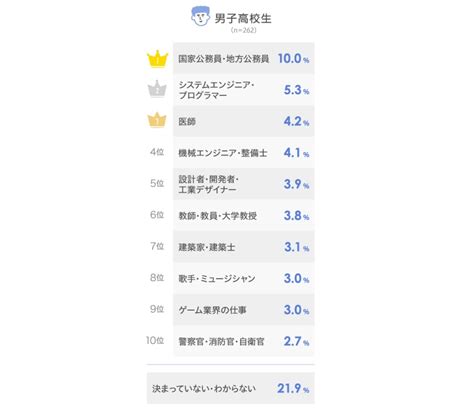Click the 10.0% value

click(x=293, y=59)
